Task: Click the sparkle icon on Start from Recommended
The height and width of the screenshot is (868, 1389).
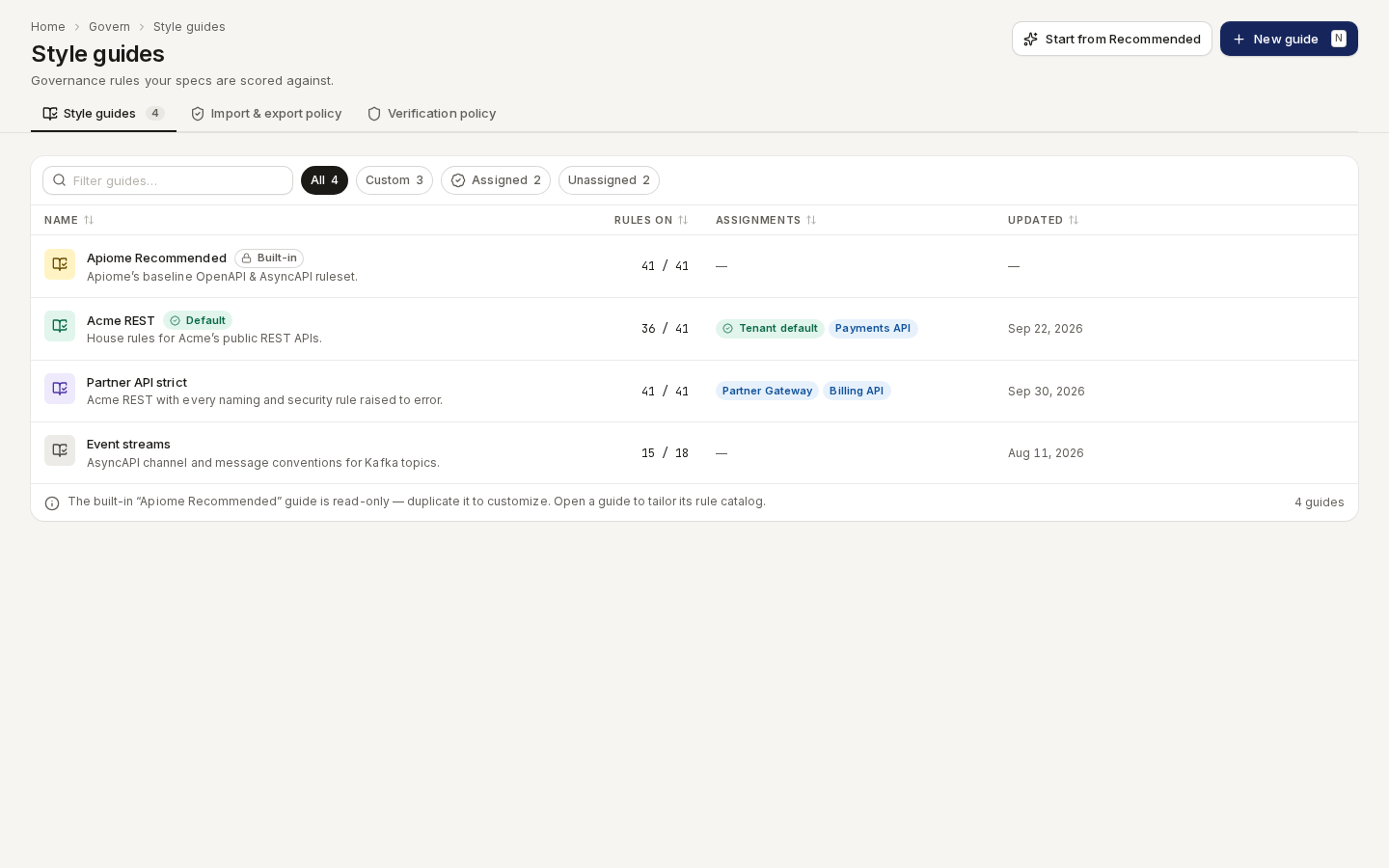Action: click(1030, 40)
